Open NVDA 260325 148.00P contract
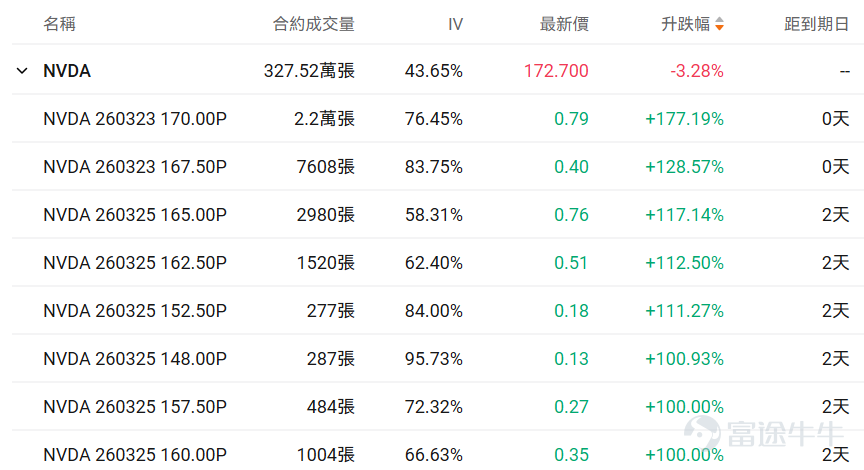The image size is (864, 470). coord(135,359)
